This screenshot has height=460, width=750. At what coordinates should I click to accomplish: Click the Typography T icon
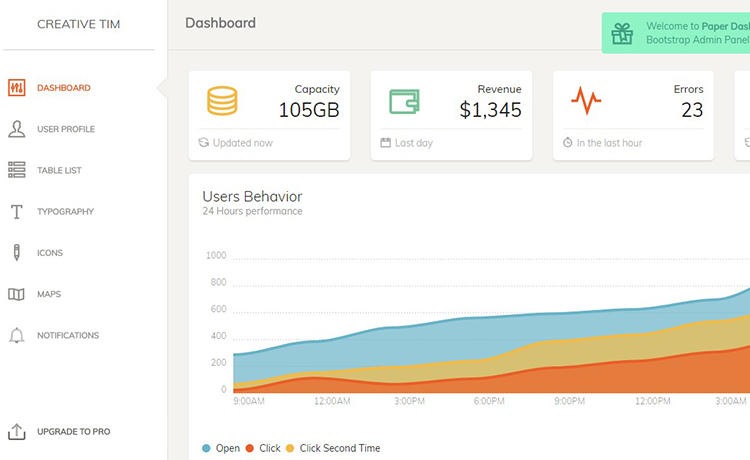tap(17, 211)
